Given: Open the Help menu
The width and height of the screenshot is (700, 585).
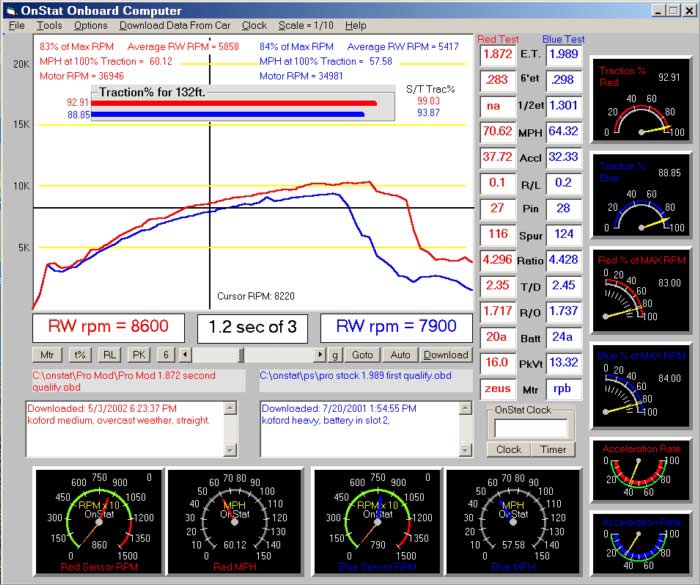Looking at the screenshot, I should pyautogui.click(x=355, y=25).
